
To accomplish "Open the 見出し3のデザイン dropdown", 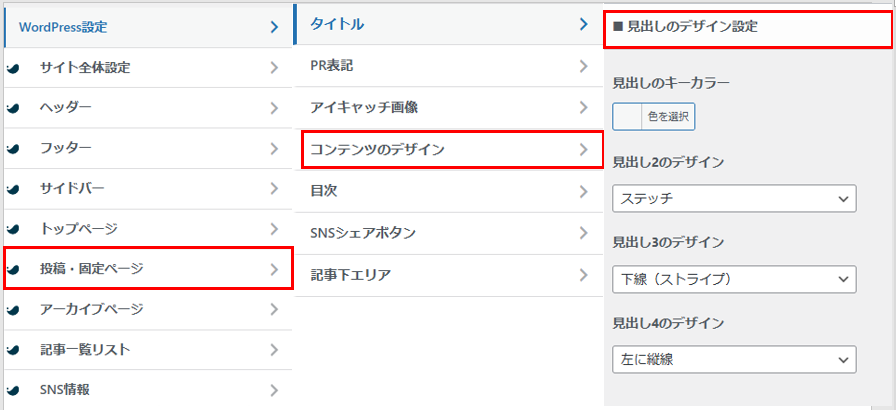I will pos(734,278).
